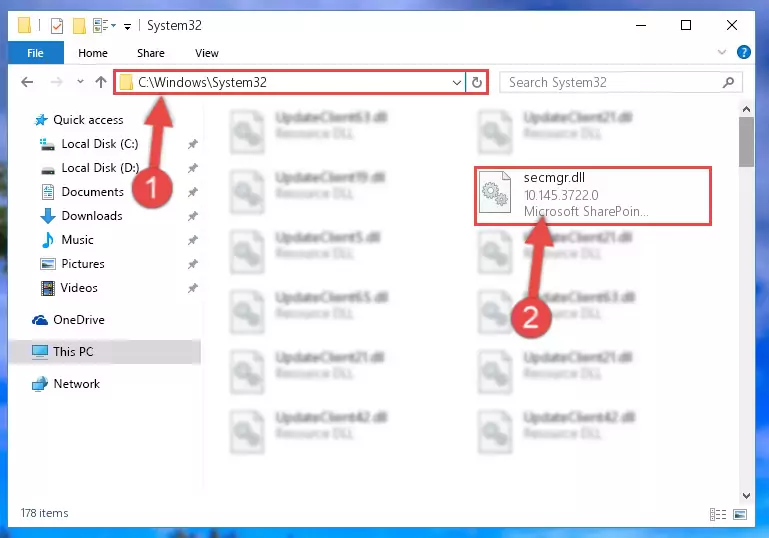Expand the ribbon with the chevron
This screenshot has height=538, width=769.
(x=721, y=52)
